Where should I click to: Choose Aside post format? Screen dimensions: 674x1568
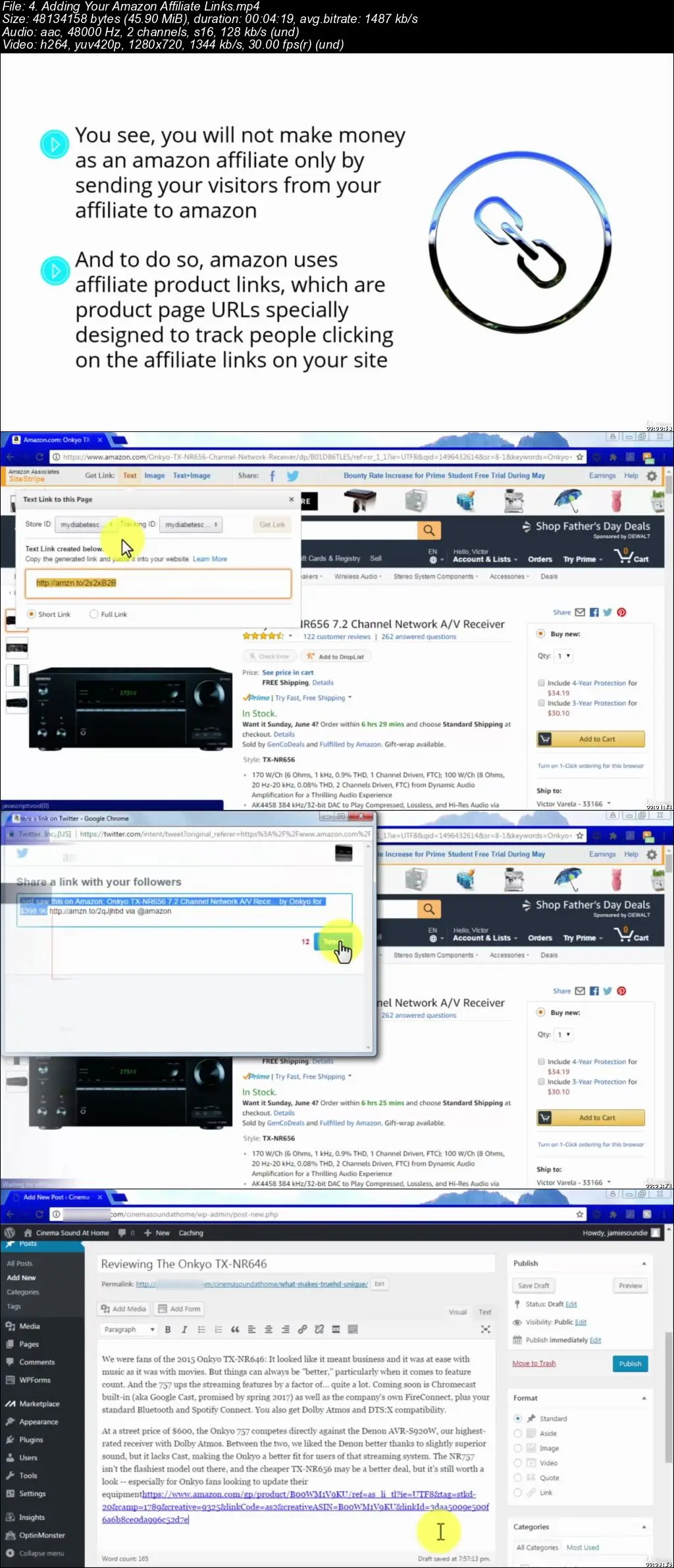tap(518, 1433)
